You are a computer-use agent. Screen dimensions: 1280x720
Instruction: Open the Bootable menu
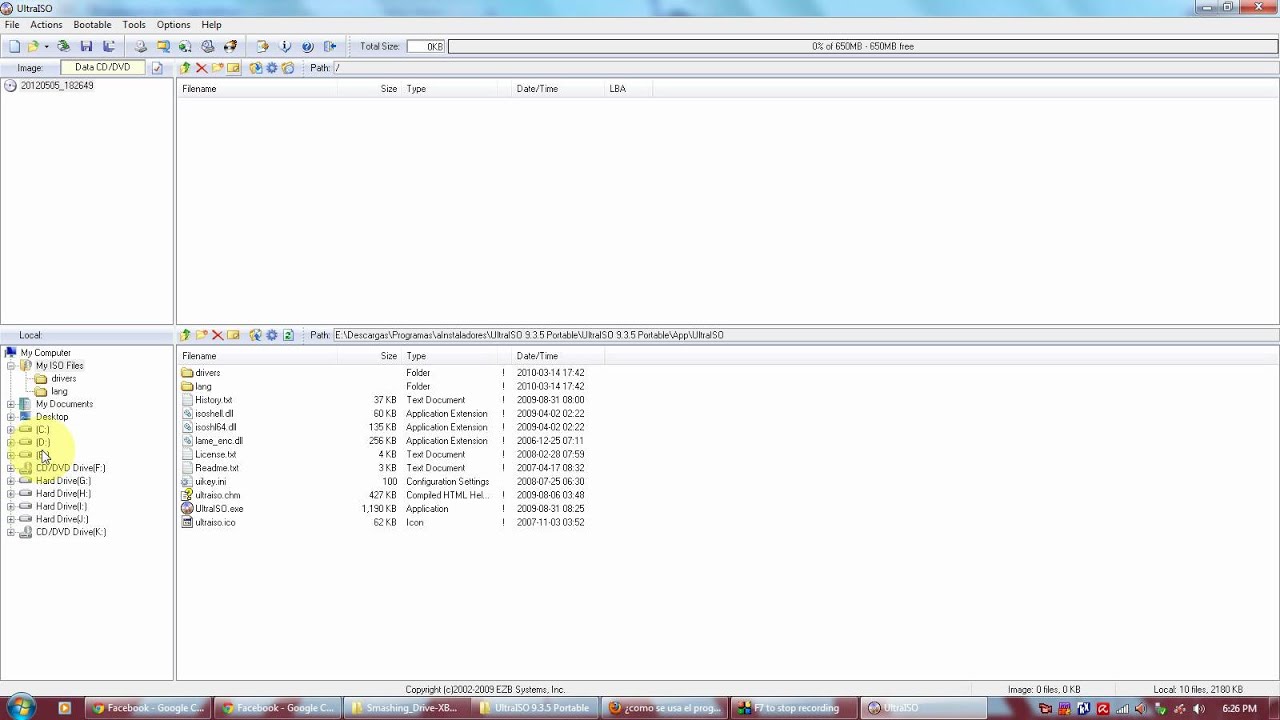coord(92,24)
